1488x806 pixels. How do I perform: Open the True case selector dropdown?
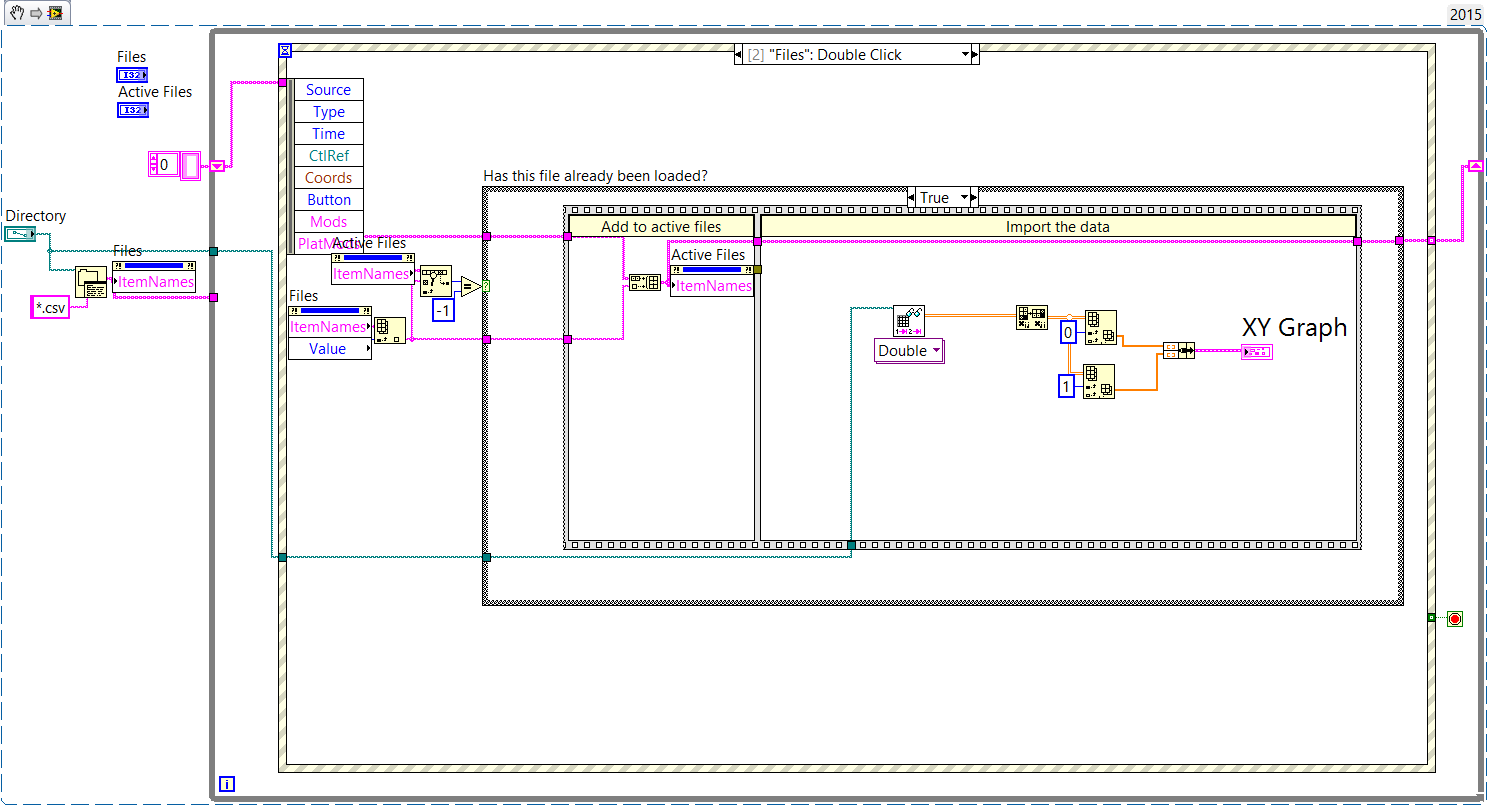tap(964, 198)
